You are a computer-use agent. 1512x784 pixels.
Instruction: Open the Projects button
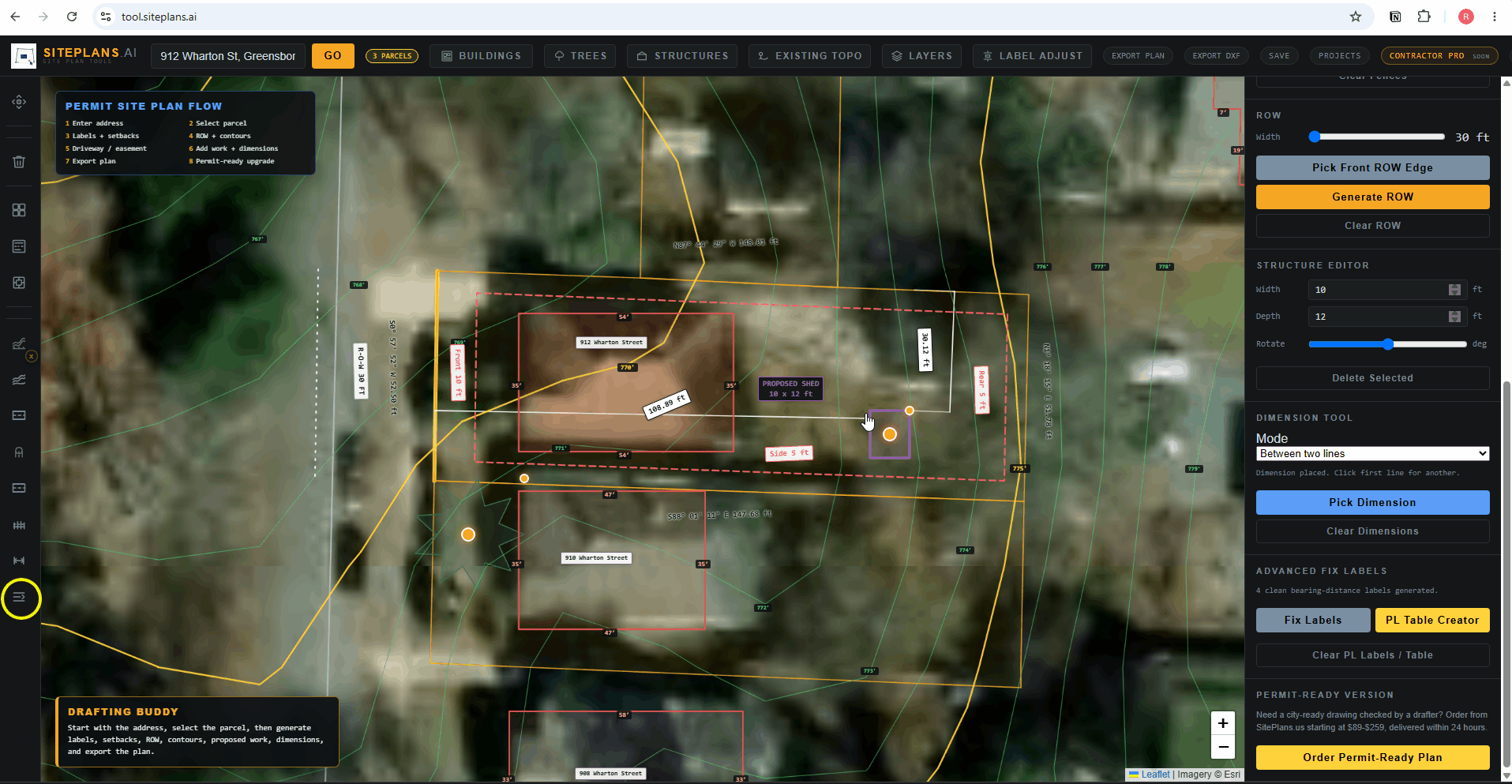click(x=1340, y=56)
